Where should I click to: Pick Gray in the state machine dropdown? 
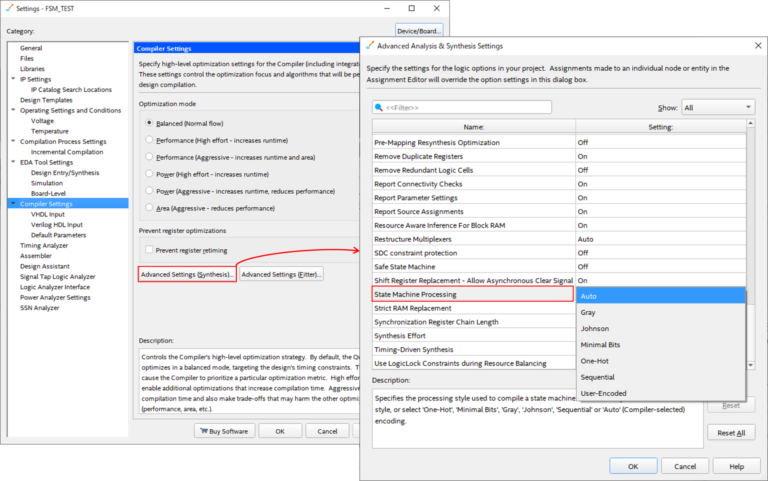(x=588, y=312)
